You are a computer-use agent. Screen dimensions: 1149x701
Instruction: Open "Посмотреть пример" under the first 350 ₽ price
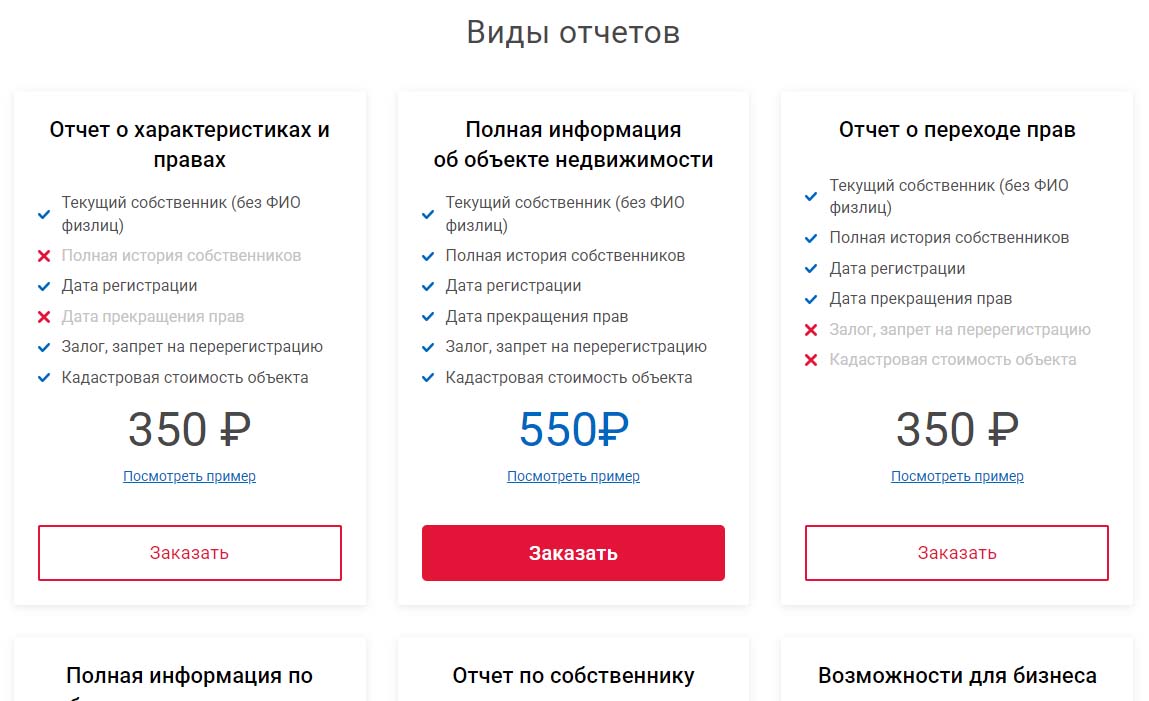190,477
